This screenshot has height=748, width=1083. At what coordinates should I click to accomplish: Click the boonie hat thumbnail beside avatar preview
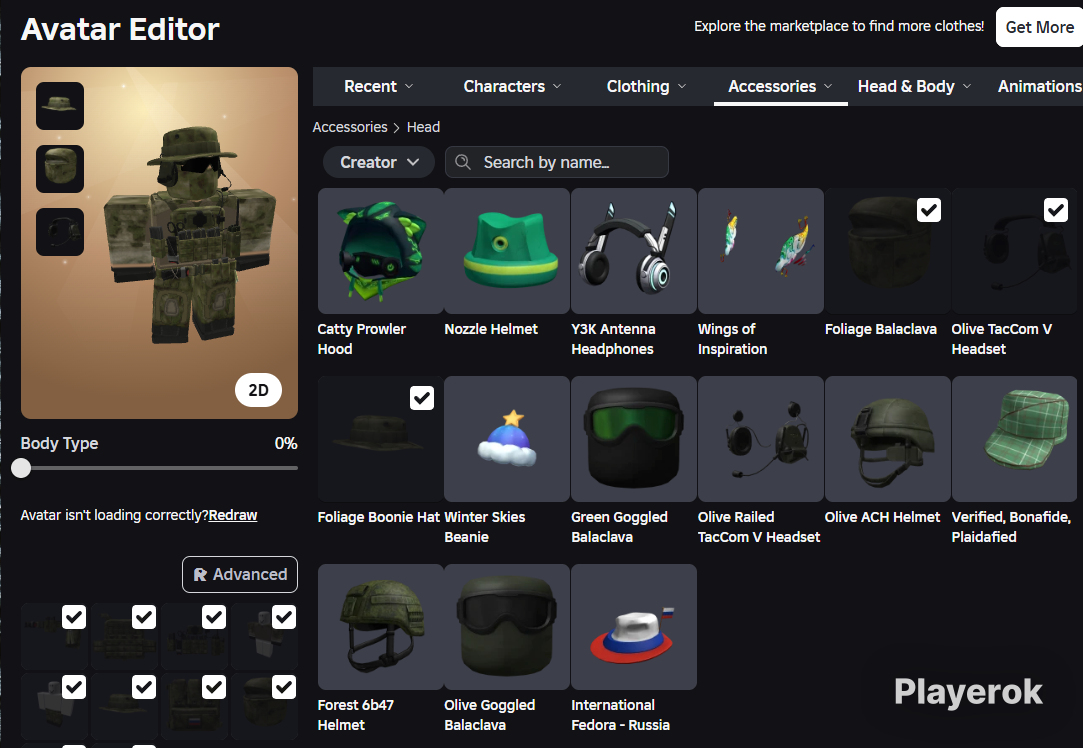(x=60, y=106)
